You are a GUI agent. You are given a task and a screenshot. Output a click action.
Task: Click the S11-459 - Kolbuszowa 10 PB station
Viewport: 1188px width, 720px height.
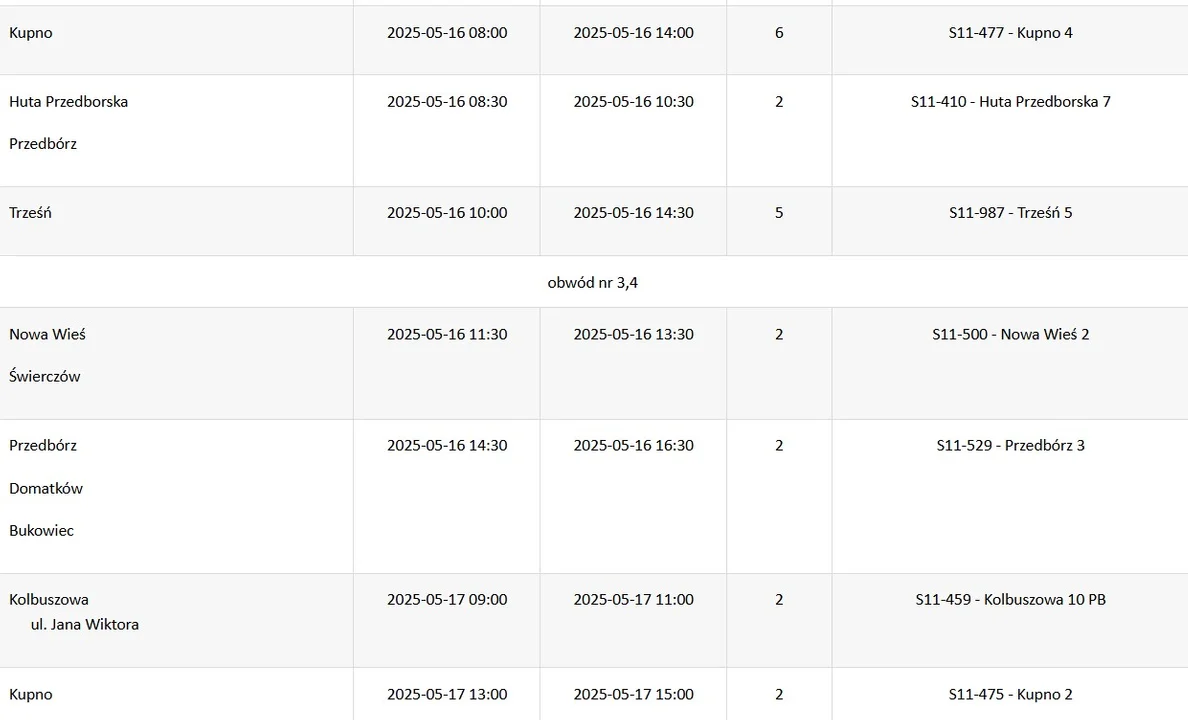pos(1010,599)
